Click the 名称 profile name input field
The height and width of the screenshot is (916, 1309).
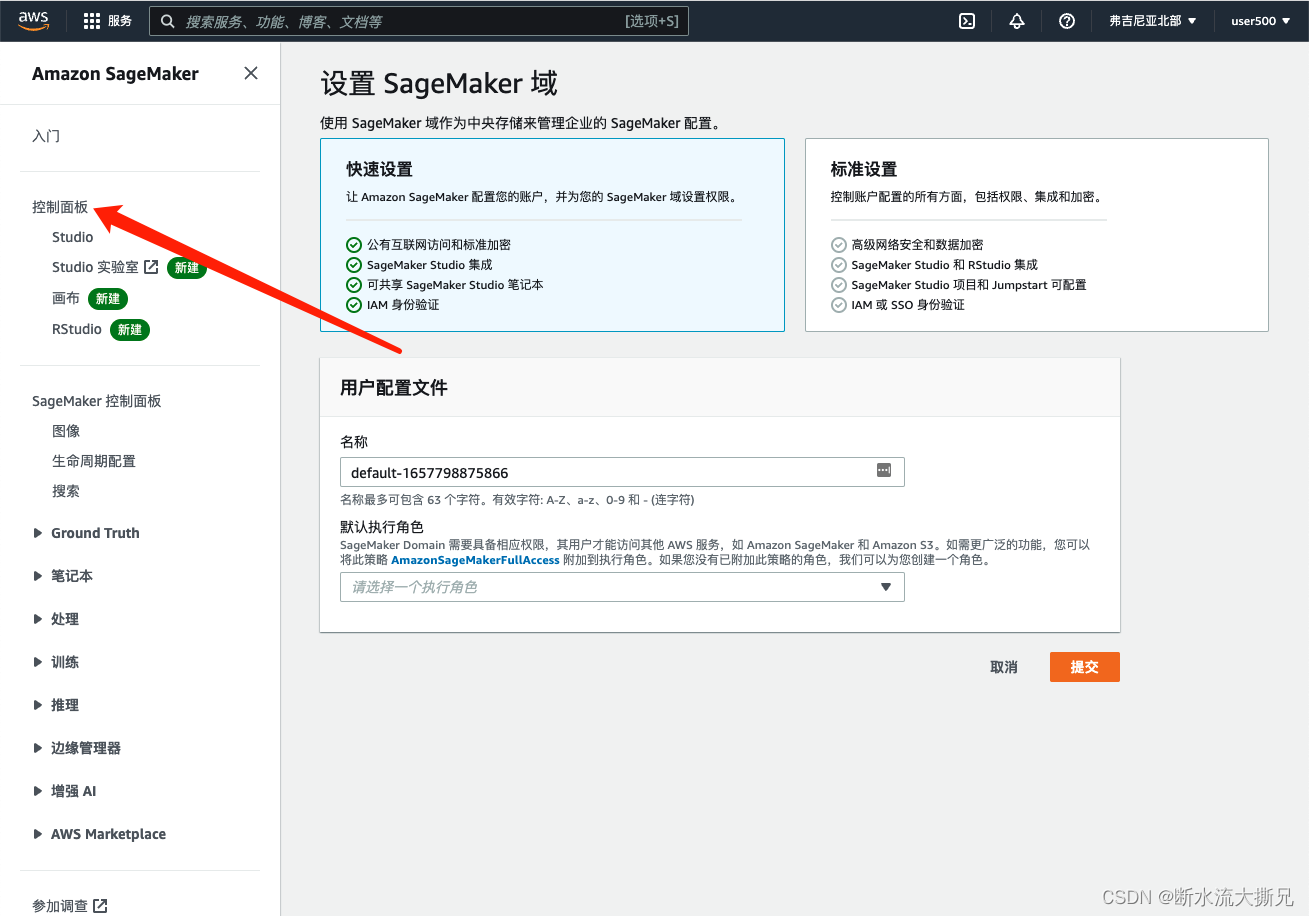point(622,472)
